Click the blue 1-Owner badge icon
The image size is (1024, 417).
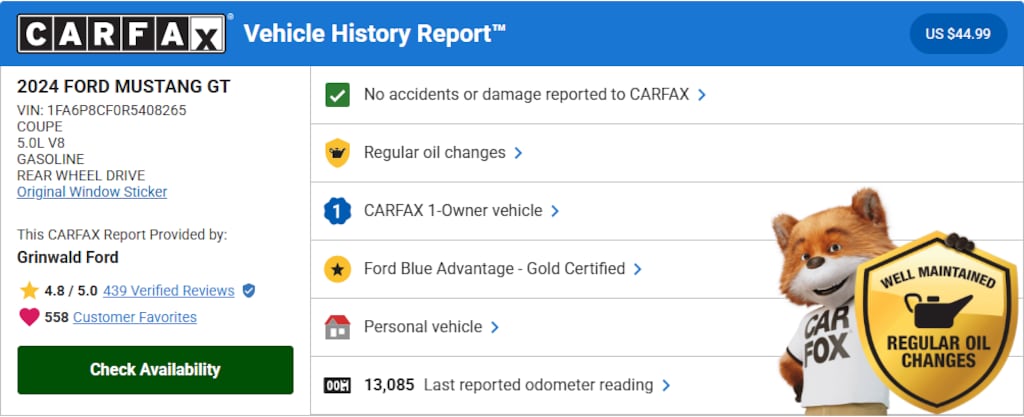click(338, 211)
